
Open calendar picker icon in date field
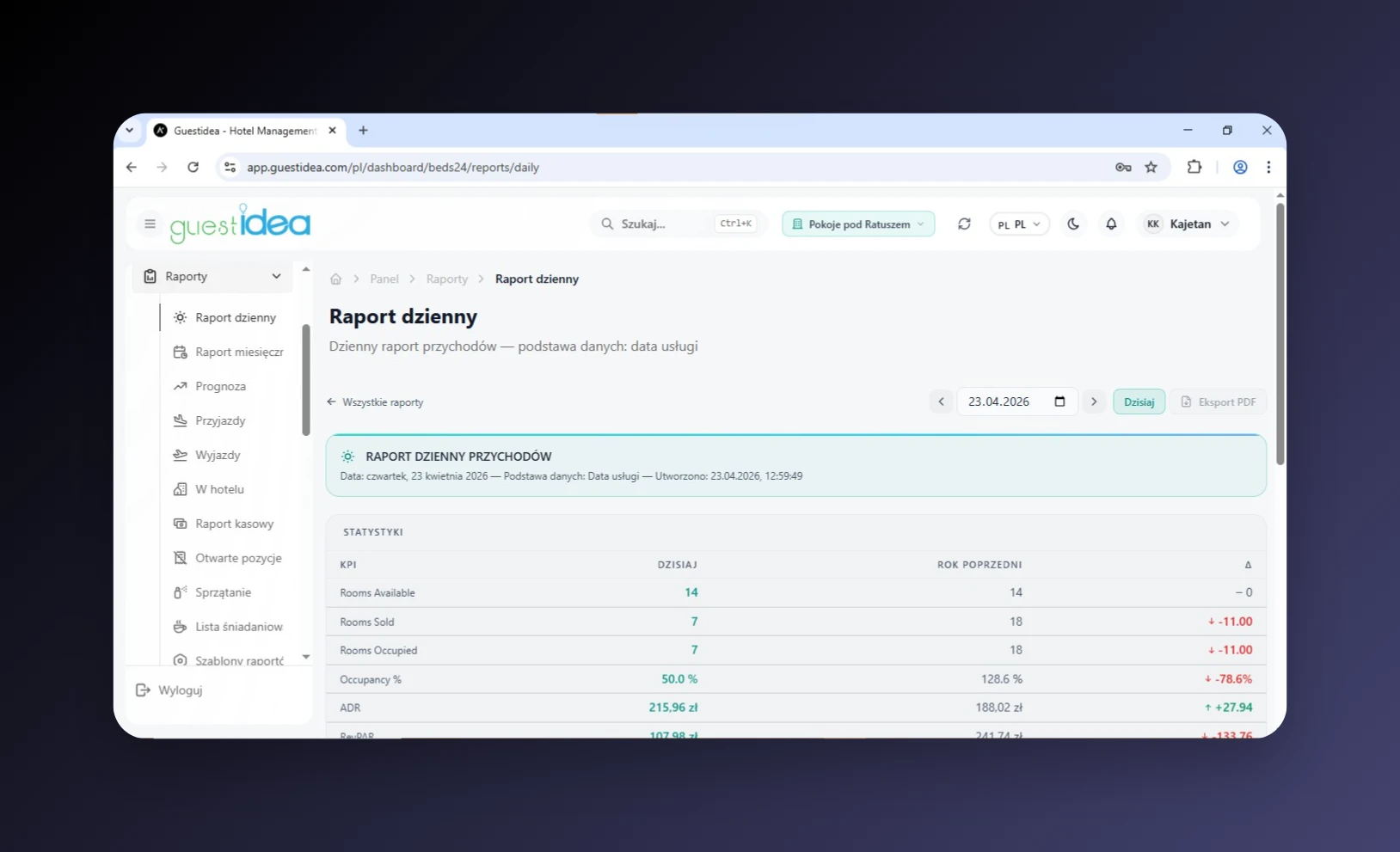1059,401
